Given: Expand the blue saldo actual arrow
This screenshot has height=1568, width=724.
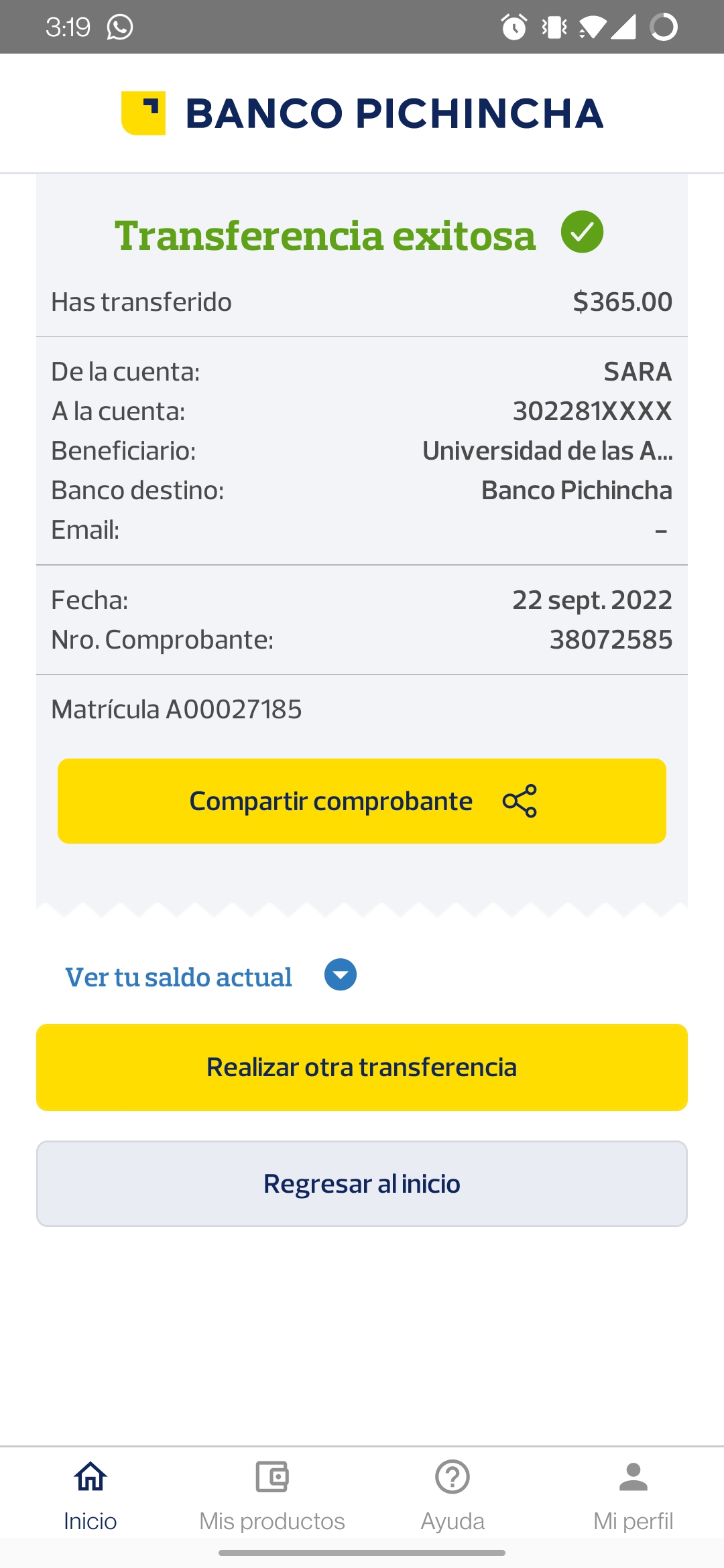Looking at the screenshot, I should (x=341, y=975).
